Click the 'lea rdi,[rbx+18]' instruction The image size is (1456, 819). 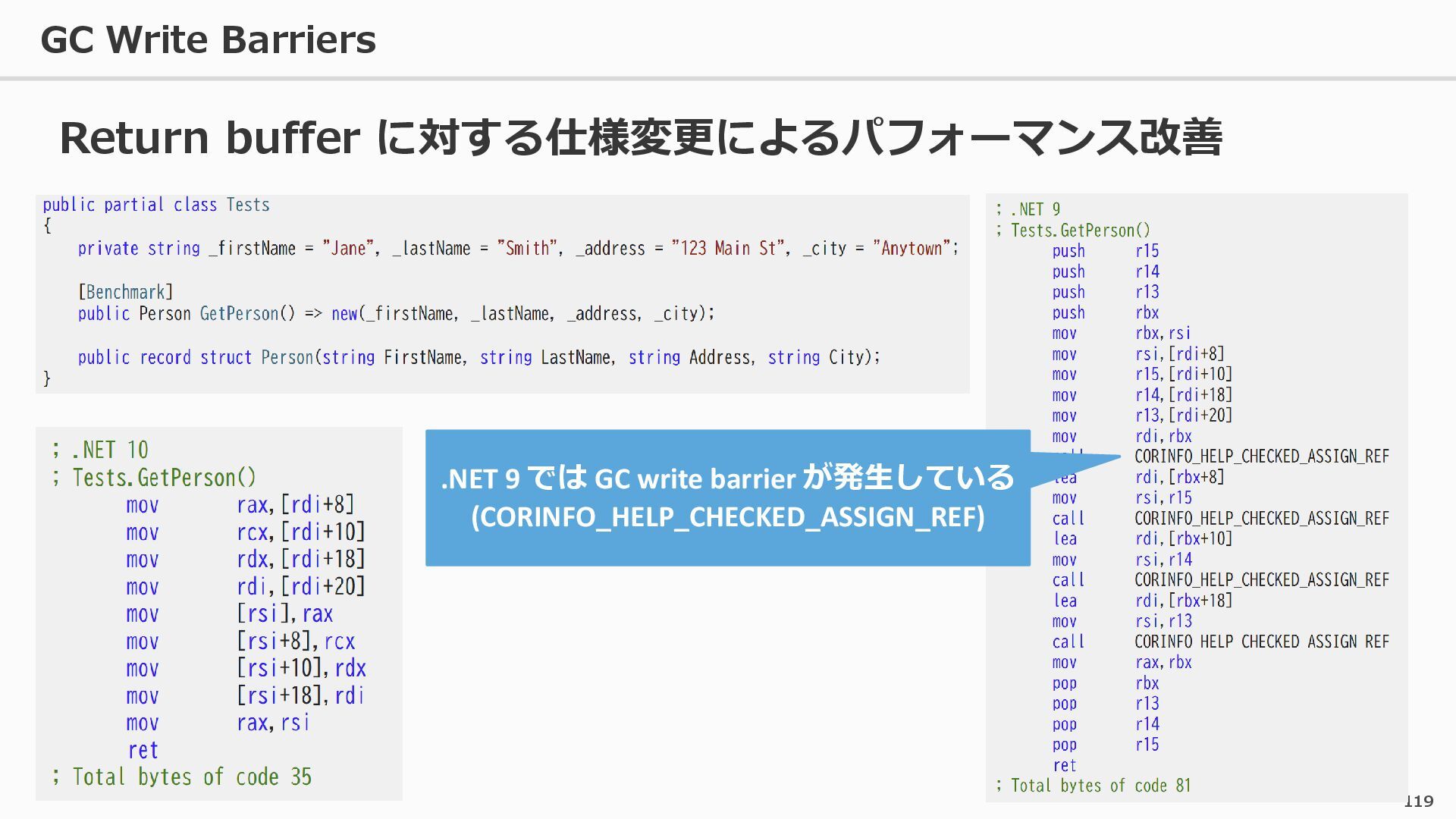coord(1142,601)
